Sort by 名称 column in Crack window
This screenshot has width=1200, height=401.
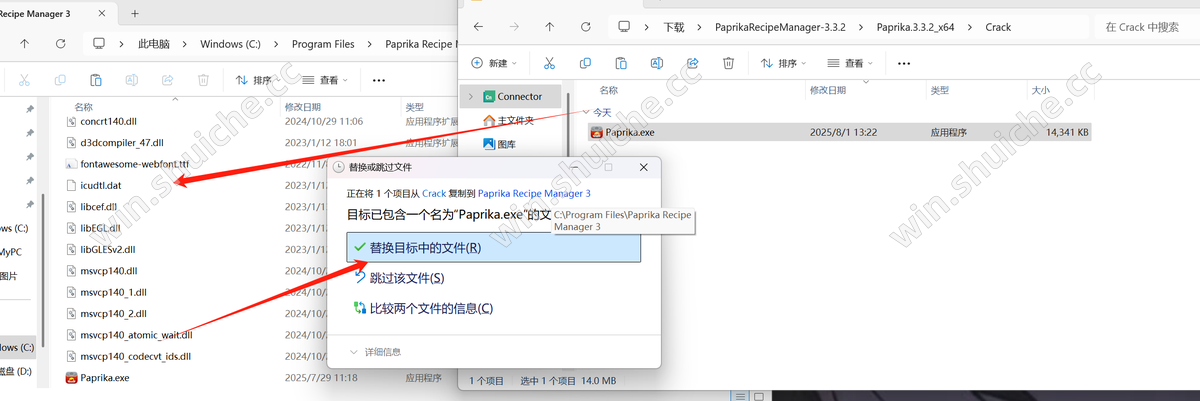pos(608,90)
